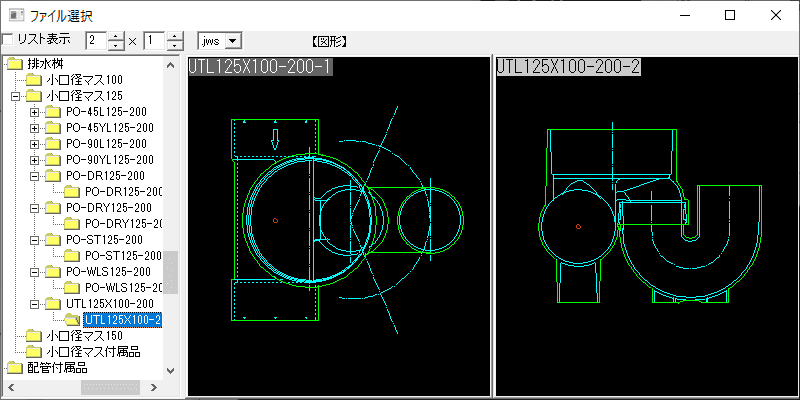
Task: Minimize the ファイル選択 window
Action: point(685,15)
